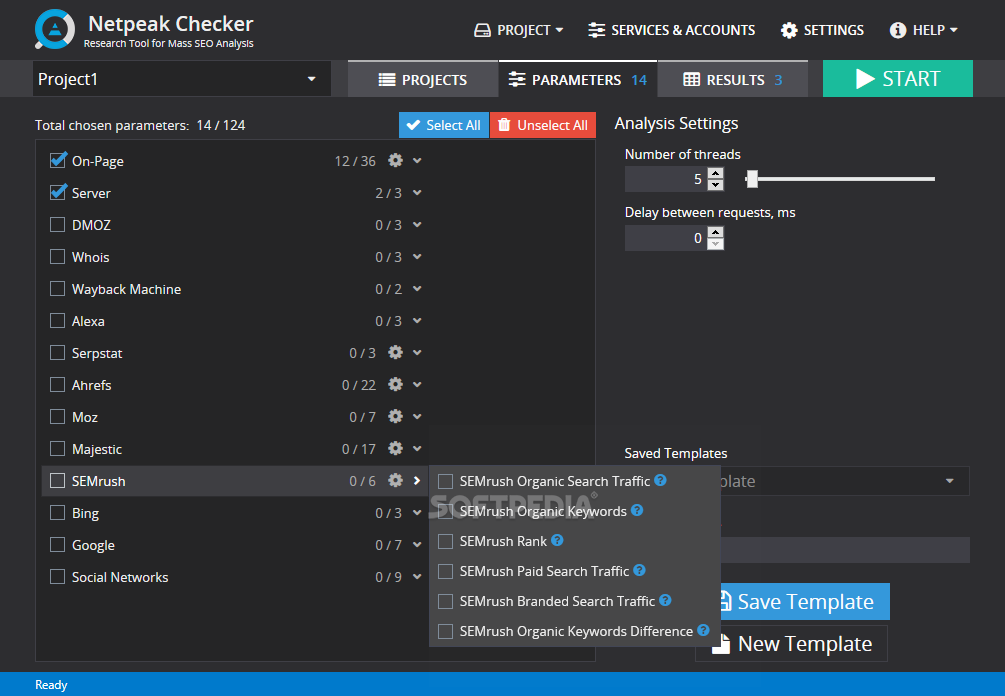Show help for SEMrush Organic Search Traffic
This screenshot has height=696, width=1005.
(660, 480)
